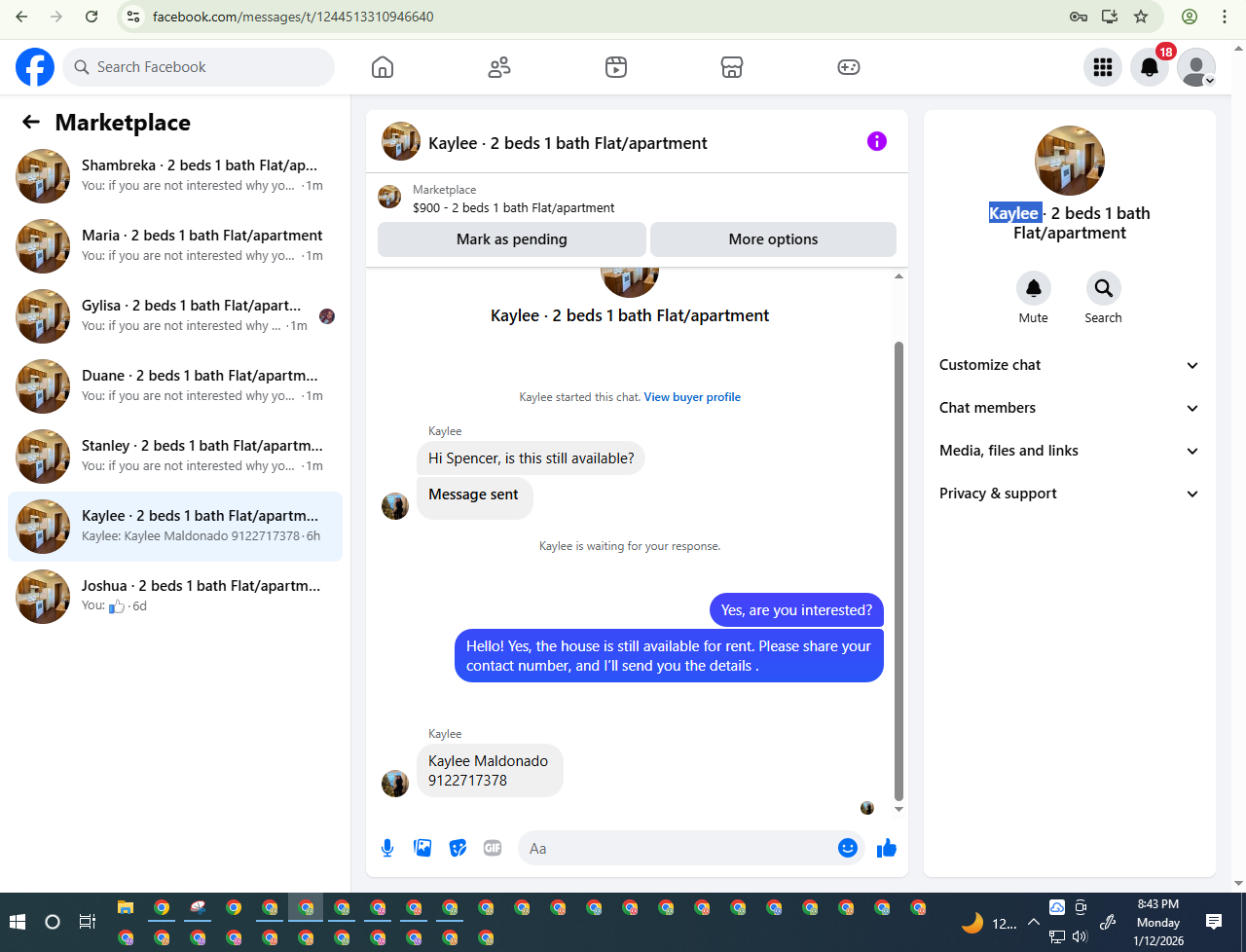The image size is (1246, 952).
Task: Expand Chat members section
Action: (1069, 408)
